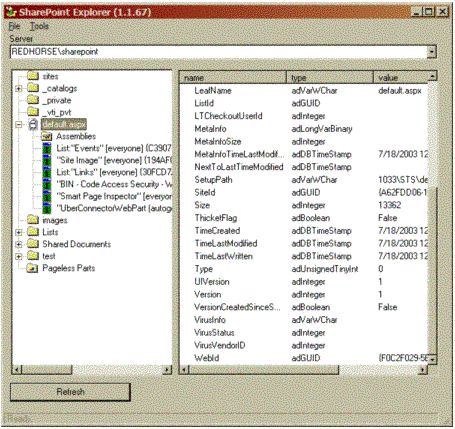Select the MetaInfoSize property row
The width and height of the screenshot is (455, 429).
click(304, 142)
